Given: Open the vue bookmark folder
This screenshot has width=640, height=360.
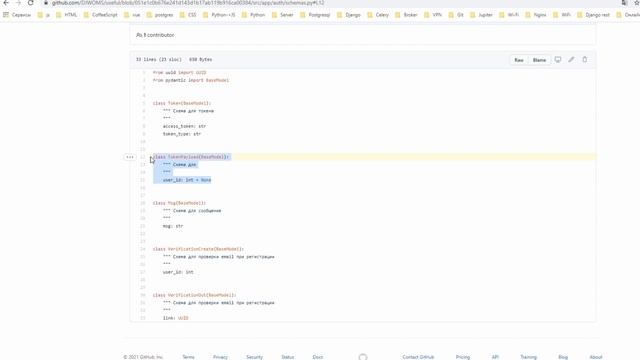Looking at the screenshot, I should pyautogui.click(x=132, y=15).
